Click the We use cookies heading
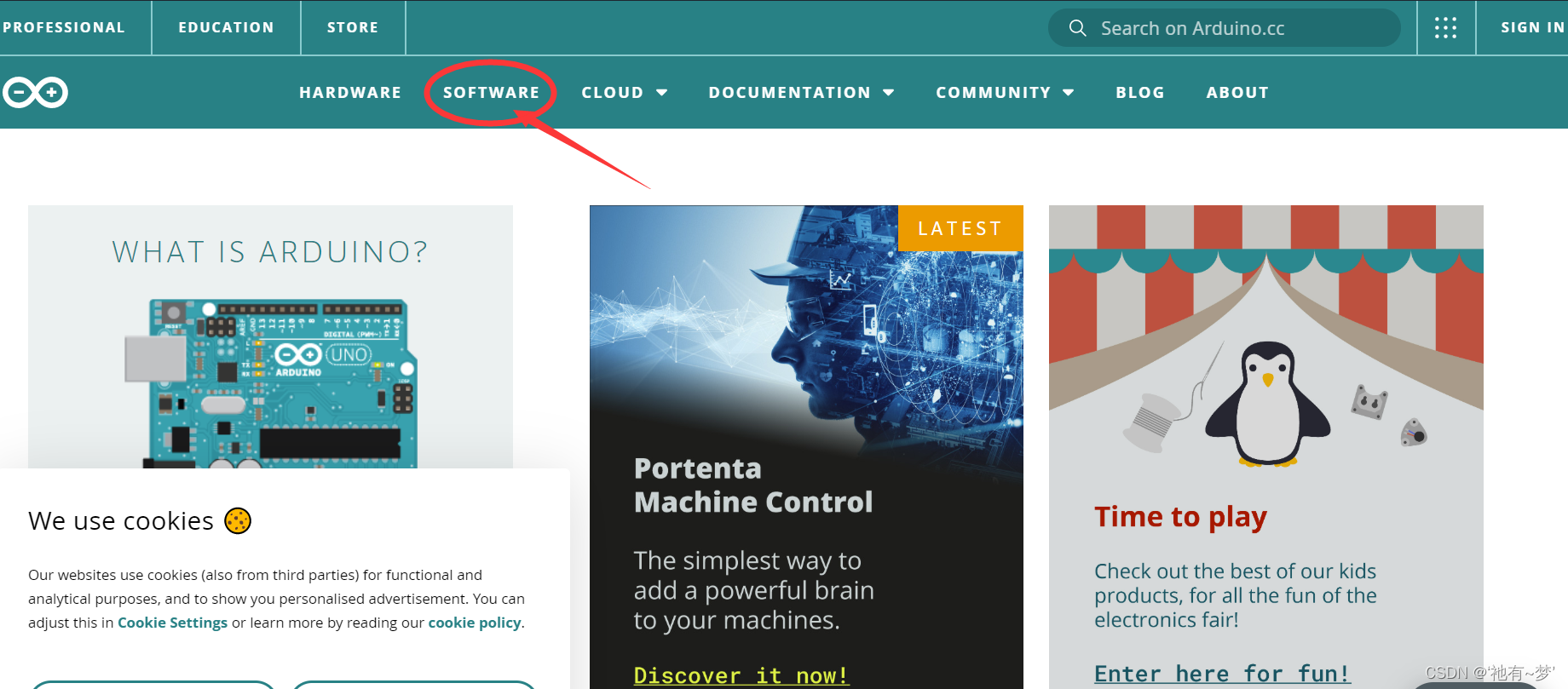This screenshot has width=1568, height=689. (121, 520)
